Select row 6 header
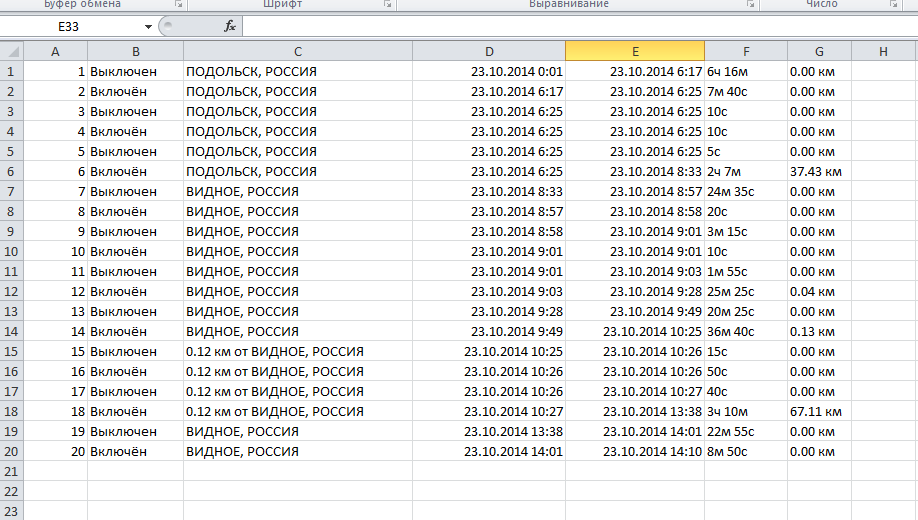Viewport: 918px width, 520px height. 12,172
